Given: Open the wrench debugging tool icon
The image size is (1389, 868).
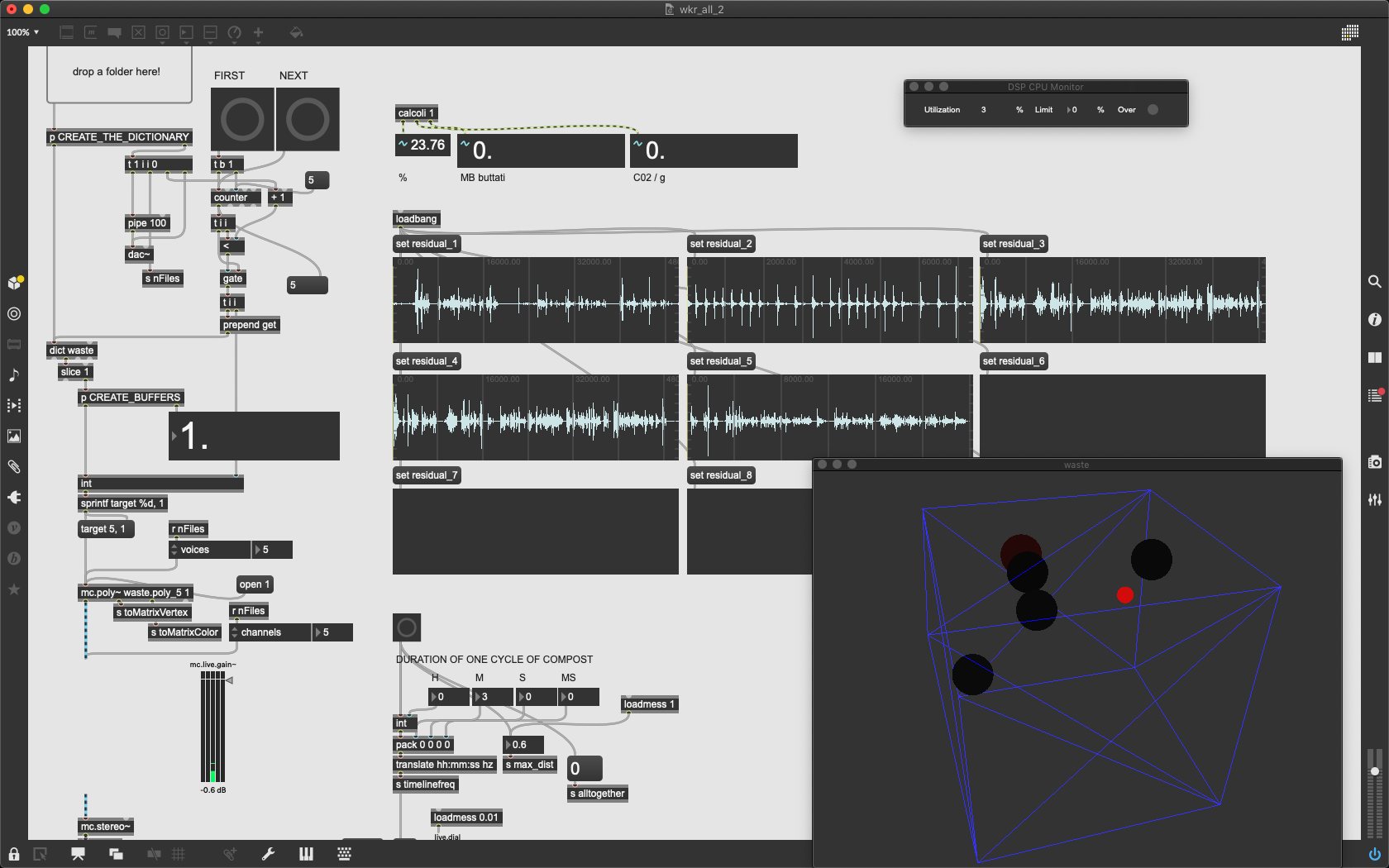Looking at the screenshot, I should tap(268, 854).
